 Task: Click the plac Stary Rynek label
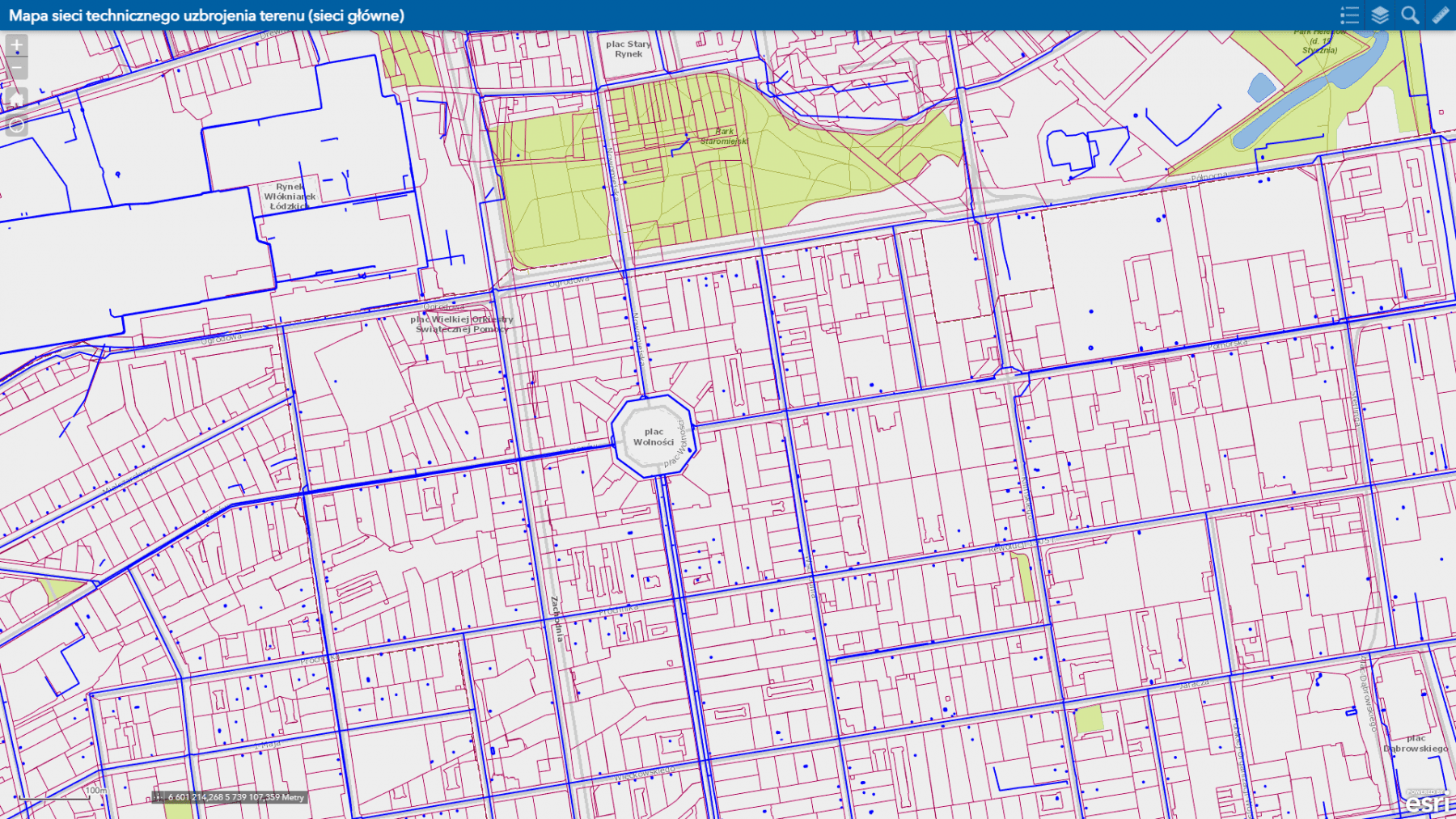tap(629, 49)
